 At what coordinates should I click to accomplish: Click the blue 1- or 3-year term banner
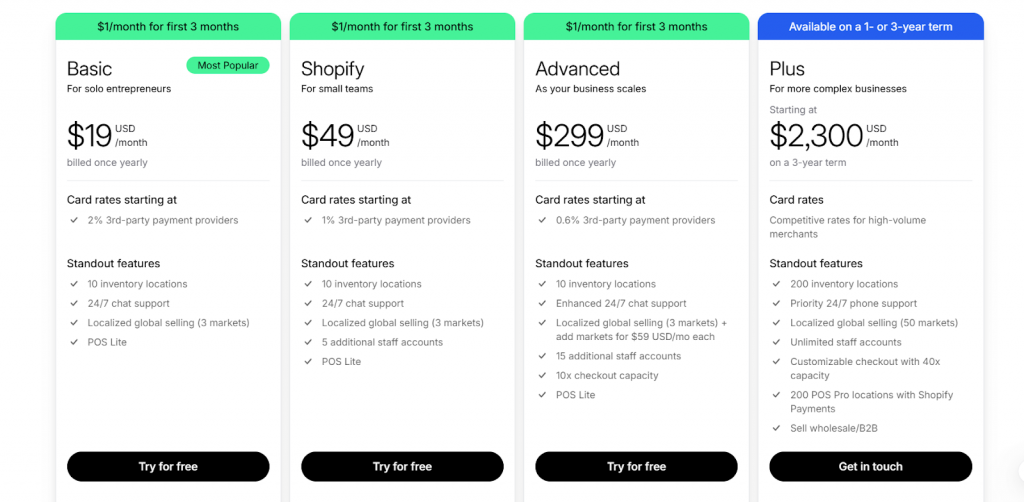click(x=870, y=27)
